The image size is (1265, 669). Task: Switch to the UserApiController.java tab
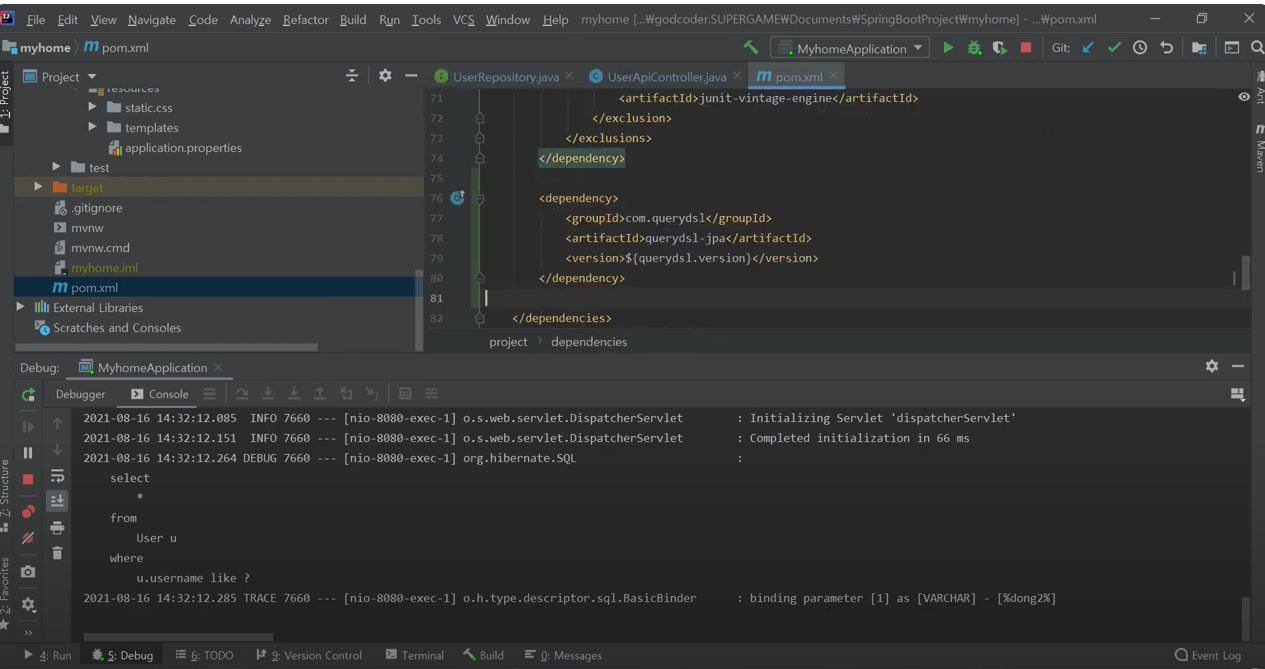coord(666,77)
